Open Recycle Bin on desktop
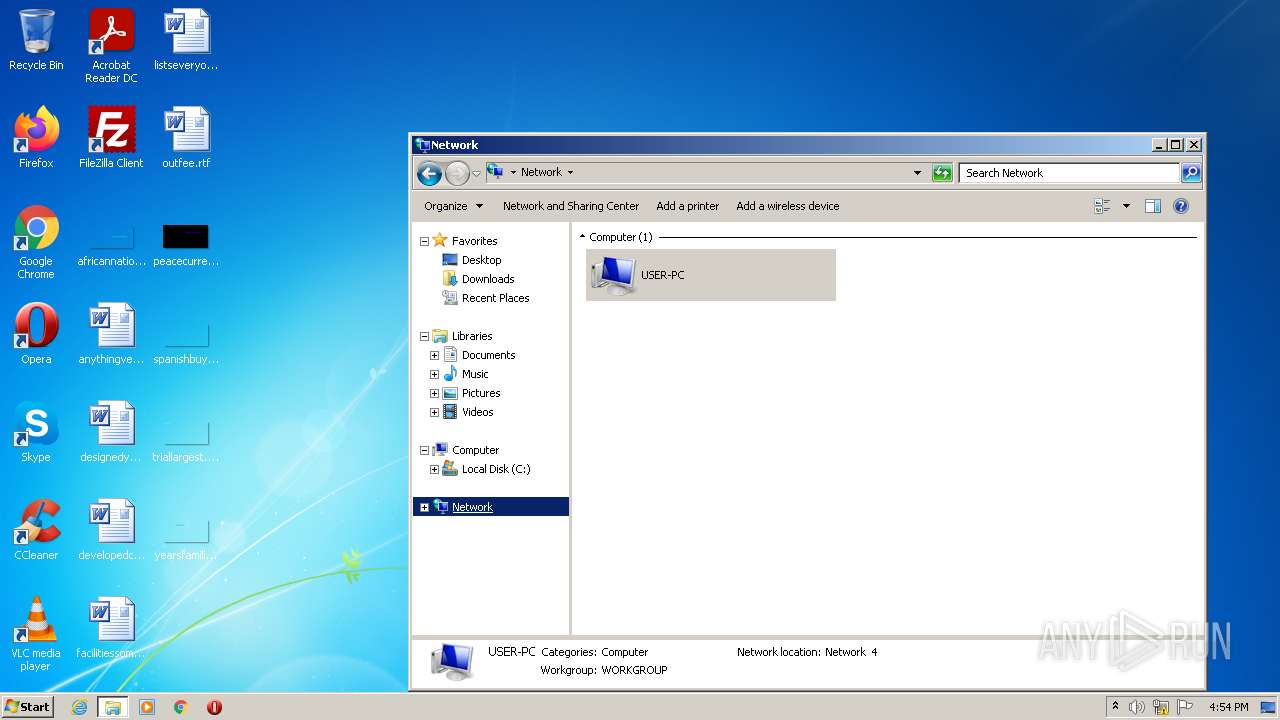1280x720 pixels. [x=36, y=40]
